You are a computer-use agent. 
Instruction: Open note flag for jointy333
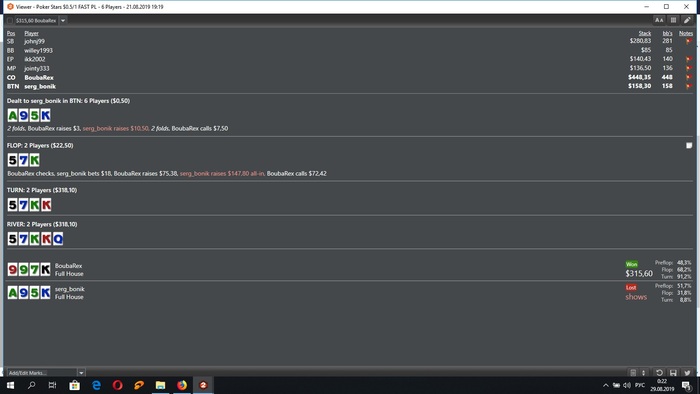click(688, 68)
